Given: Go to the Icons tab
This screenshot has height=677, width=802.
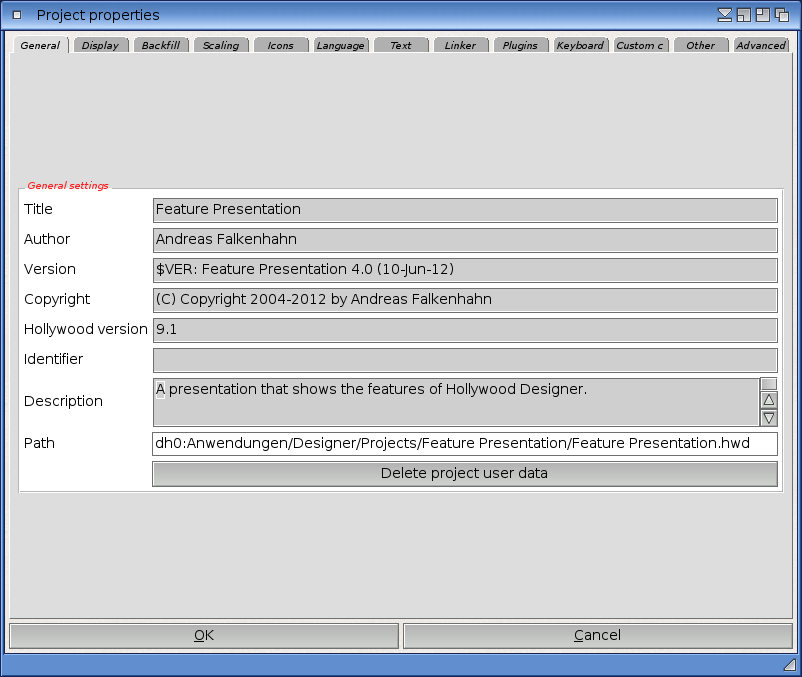Looking at the screenshot, I should (x=281, y=45).
